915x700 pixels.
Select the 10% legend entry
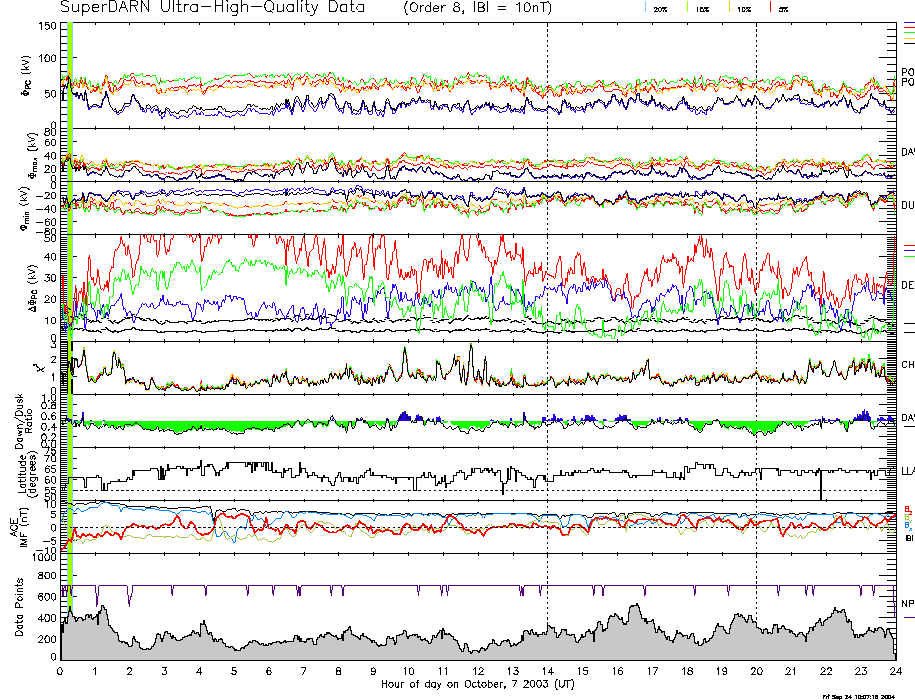pos(743,8)
